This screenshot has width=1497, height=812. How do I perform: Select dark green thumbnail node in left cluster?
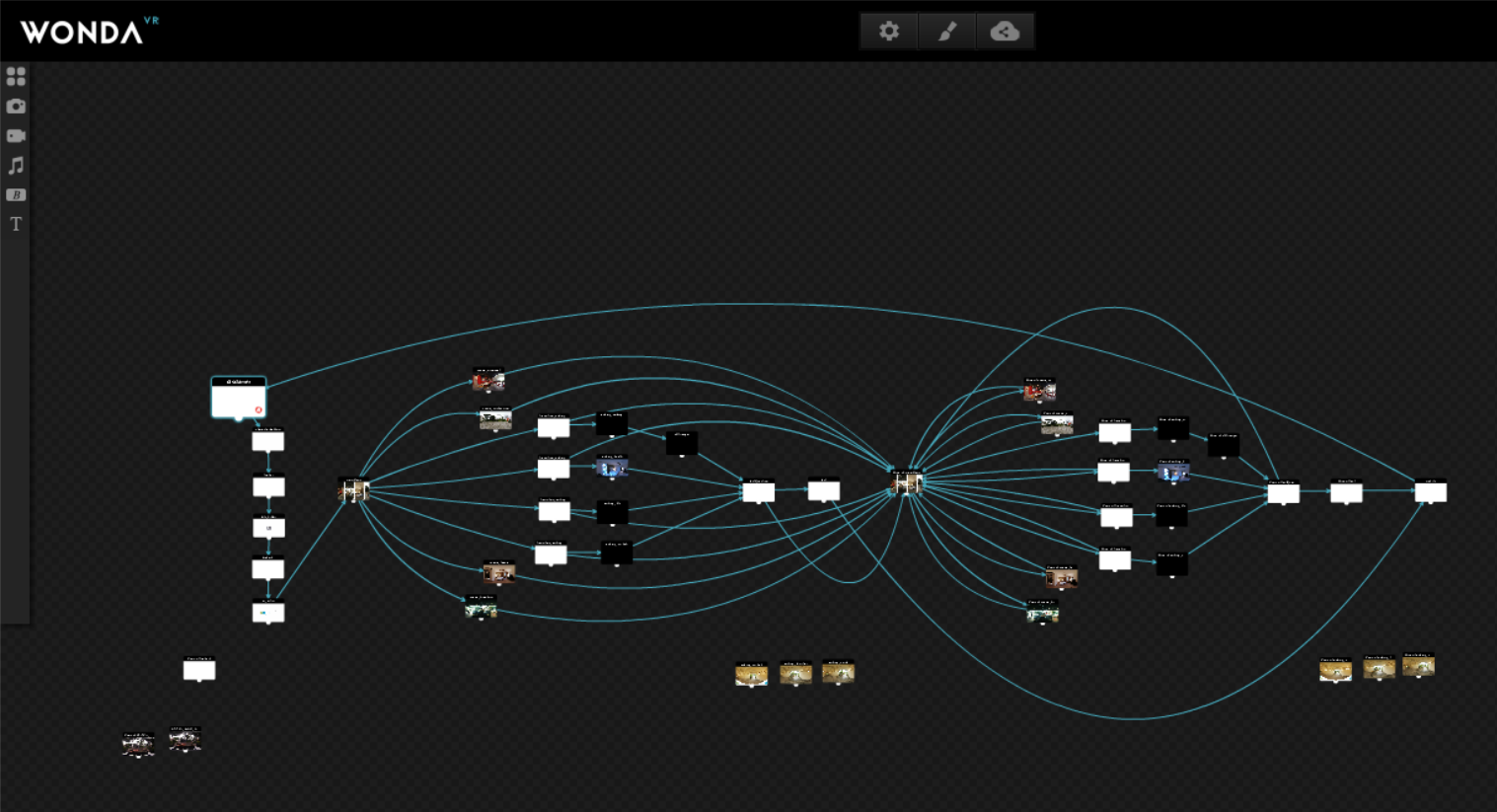481,608
